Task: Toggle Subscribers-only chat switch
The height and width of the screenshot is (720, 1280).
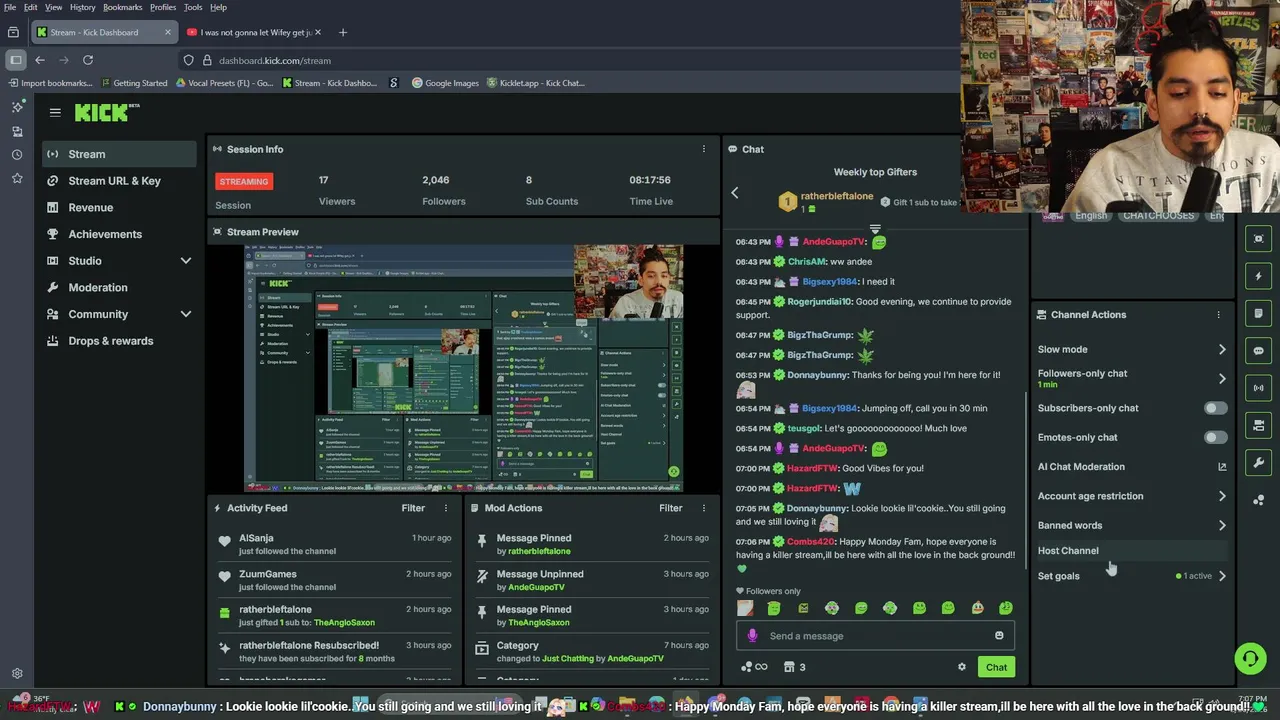Action: coord(1215,408)
